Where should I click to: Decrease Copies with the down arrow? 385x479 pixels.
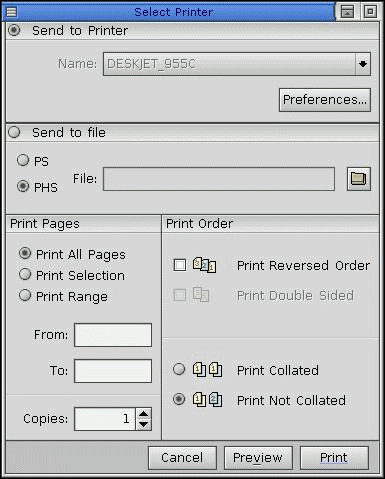(x=144, y=424)
